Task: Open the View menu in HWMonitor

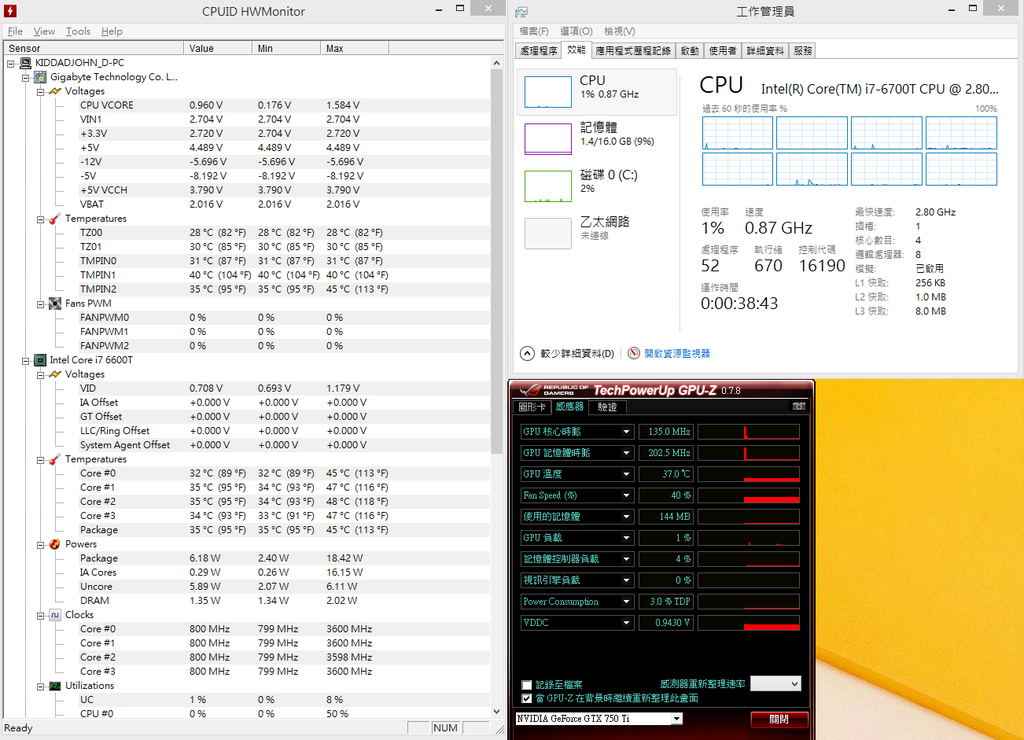Action: coord(44,31)
